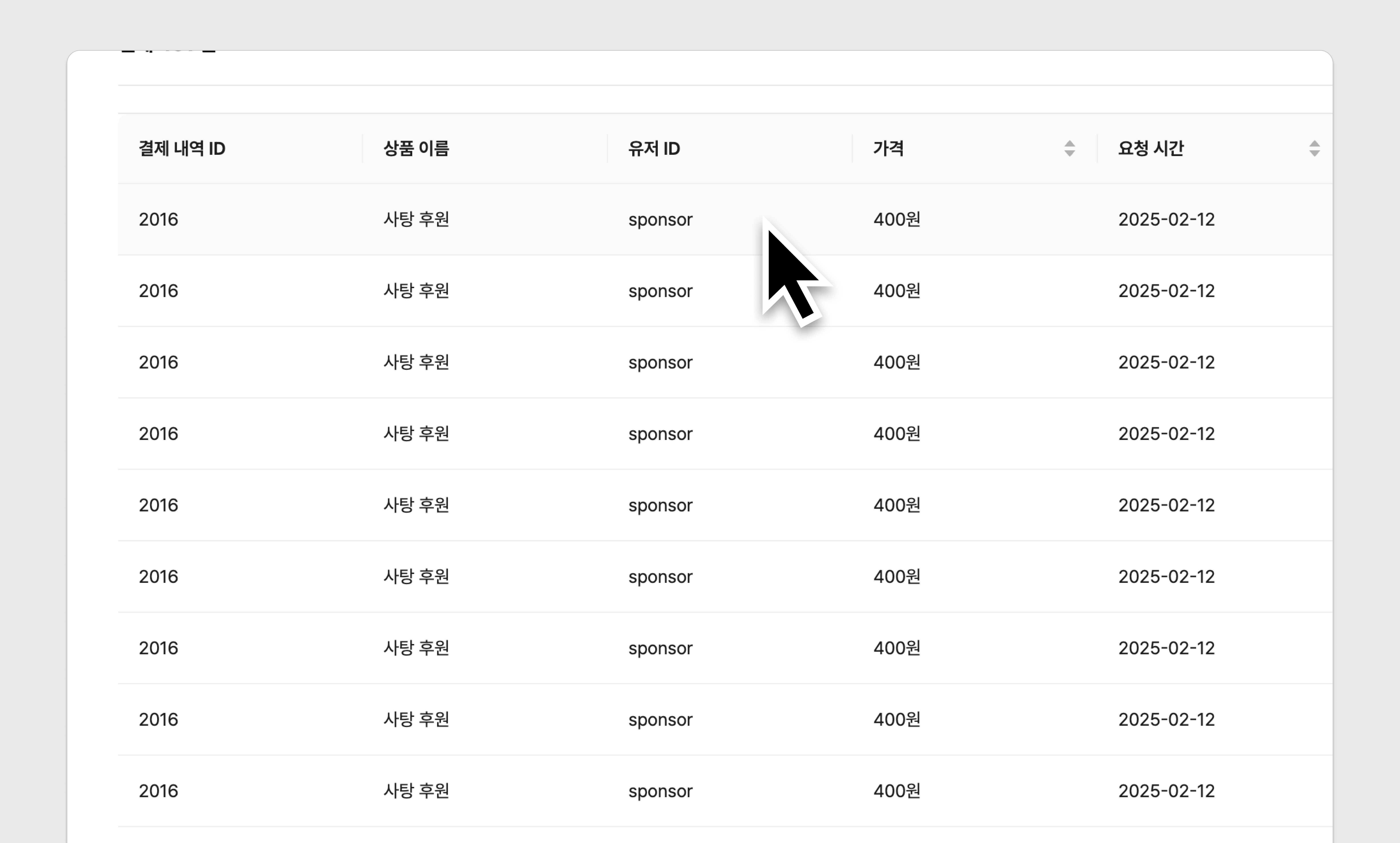Click the 상품 이름 column header

tap(485, 149)
